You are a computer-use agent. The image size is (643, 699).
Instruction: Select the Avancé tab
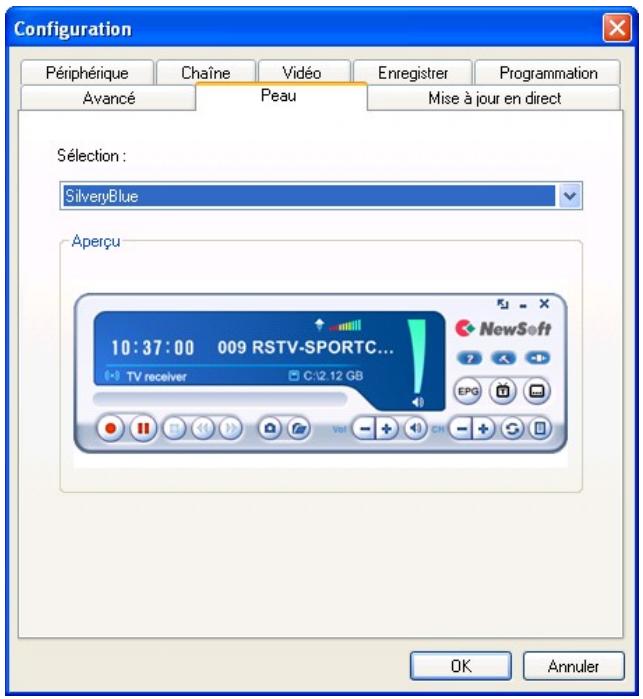tap(108, 98)
